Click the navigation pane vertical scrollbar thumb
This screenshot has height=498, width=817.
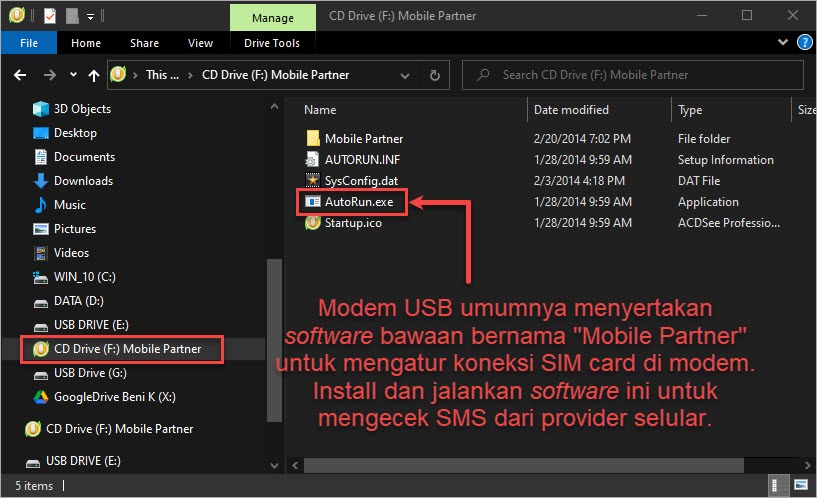pos(274,340)
